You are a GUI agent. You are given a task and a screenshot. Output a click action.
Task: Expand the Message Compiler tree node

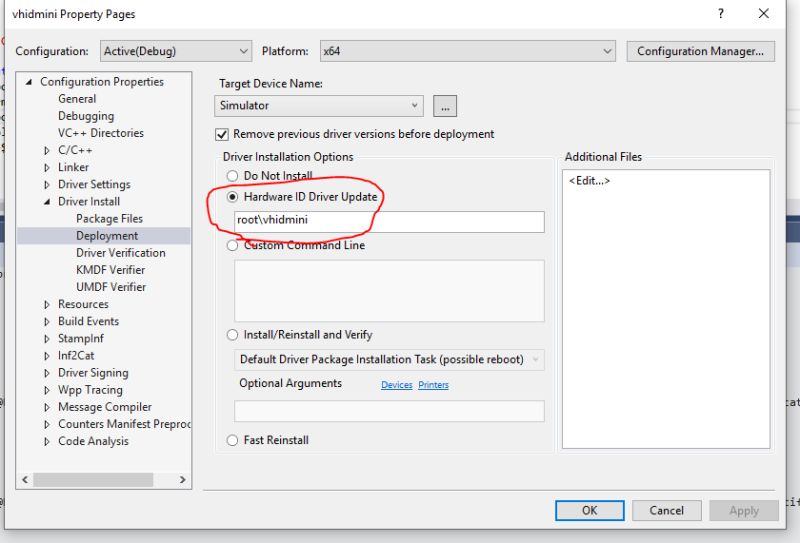[x=47, y=407]
